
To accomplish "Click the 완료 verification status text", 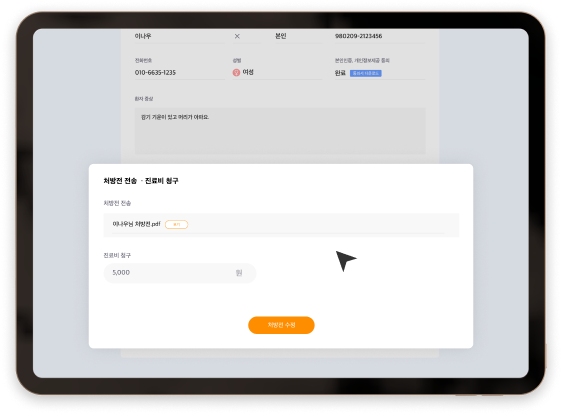I will click(x=340, y=73).
